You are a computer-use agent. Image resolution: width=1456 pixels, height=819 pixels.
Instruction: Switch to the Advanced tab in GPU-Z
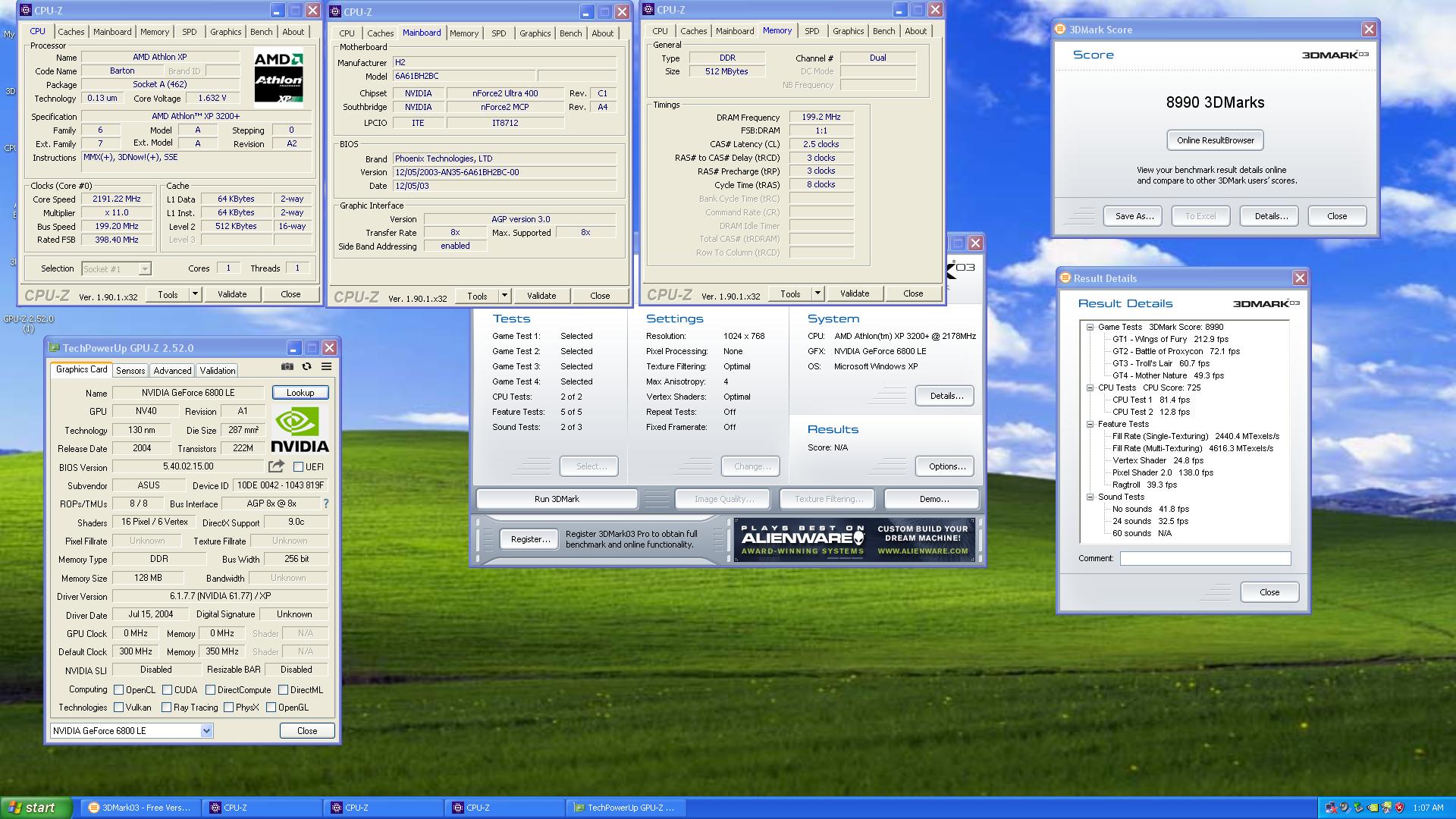[172, 371]
